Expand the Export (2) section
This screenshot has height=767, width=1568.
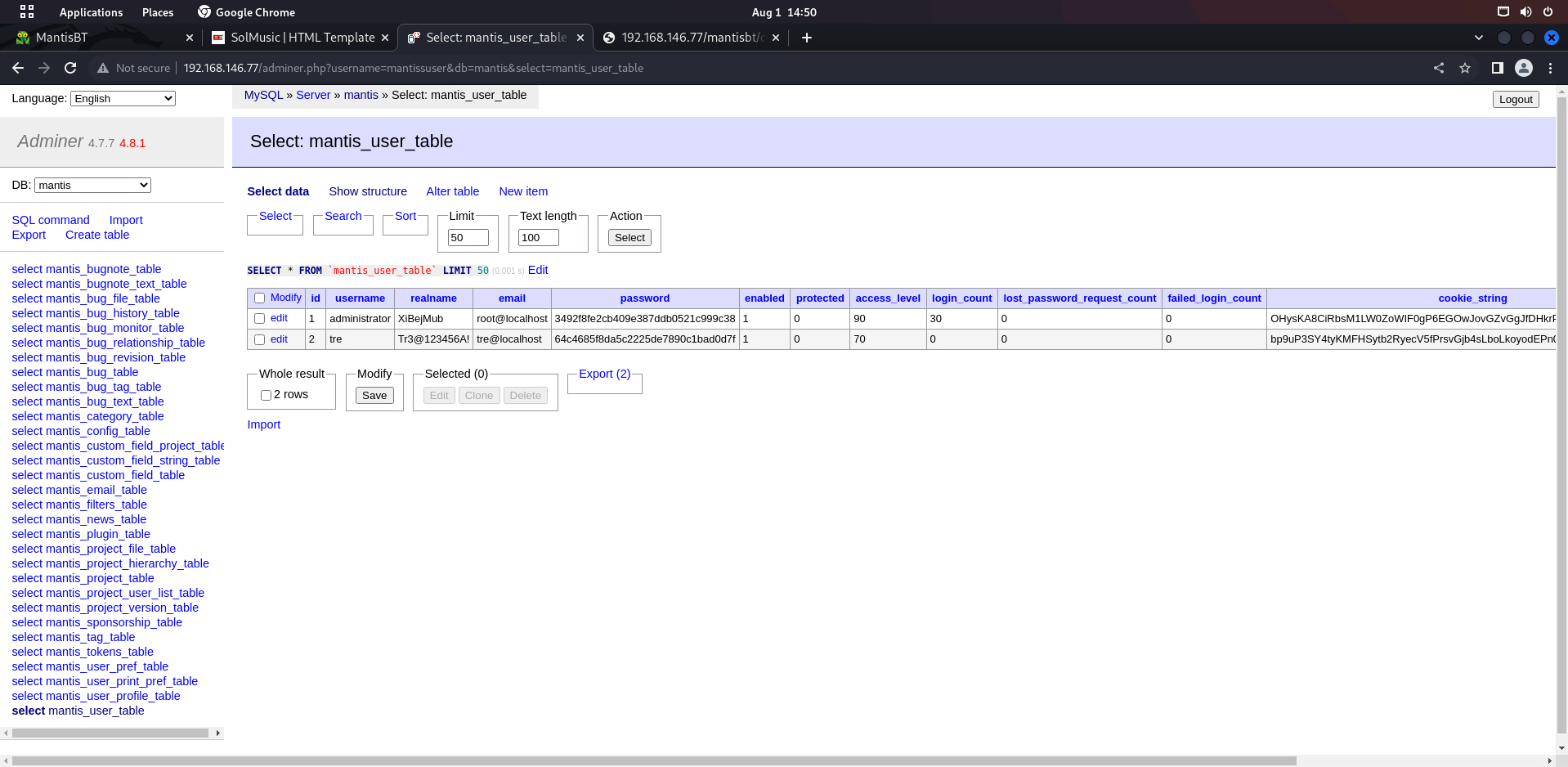(605, 374)
